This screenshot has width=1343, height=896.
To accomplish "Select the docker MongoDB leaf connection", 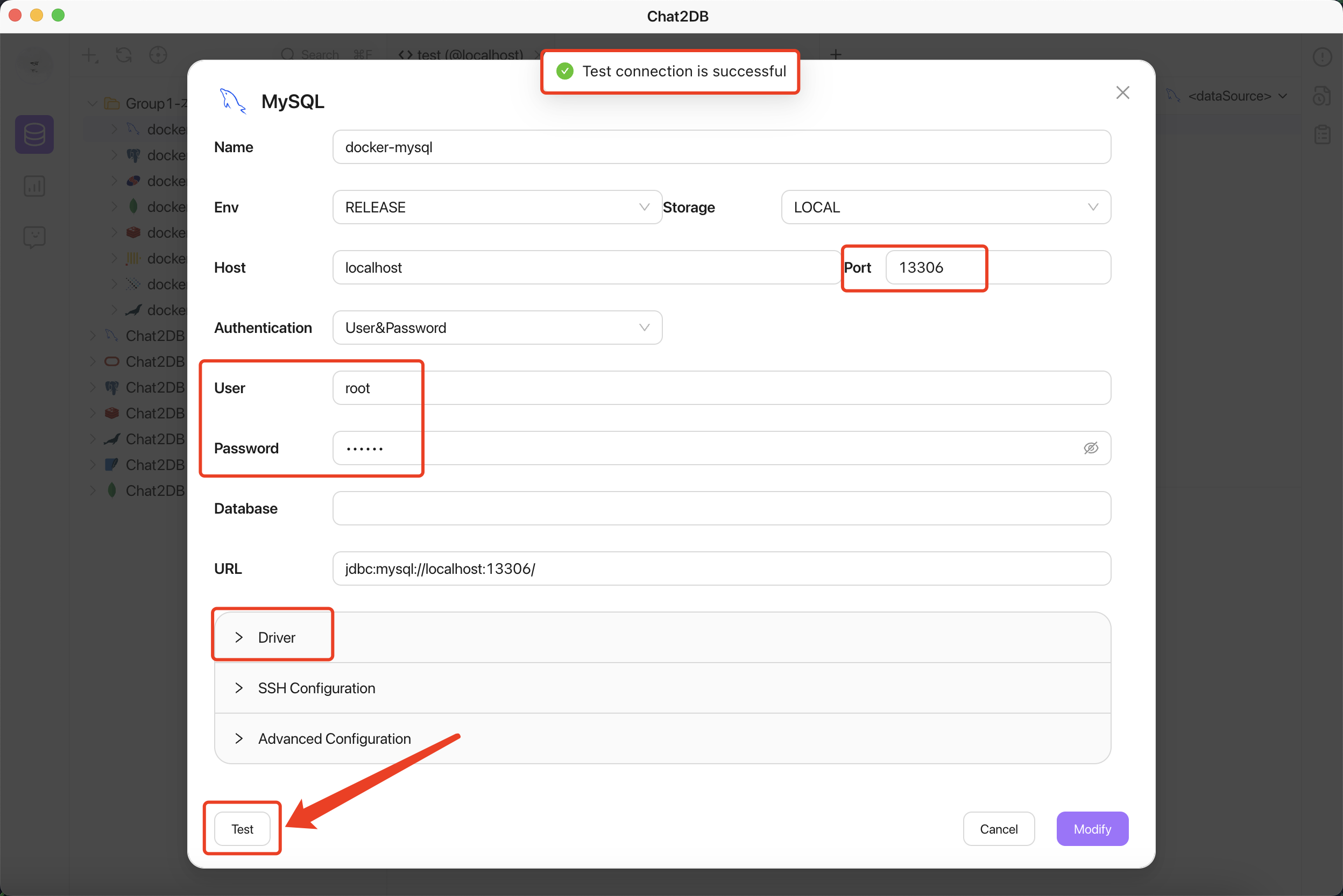I will pos(157,207).
